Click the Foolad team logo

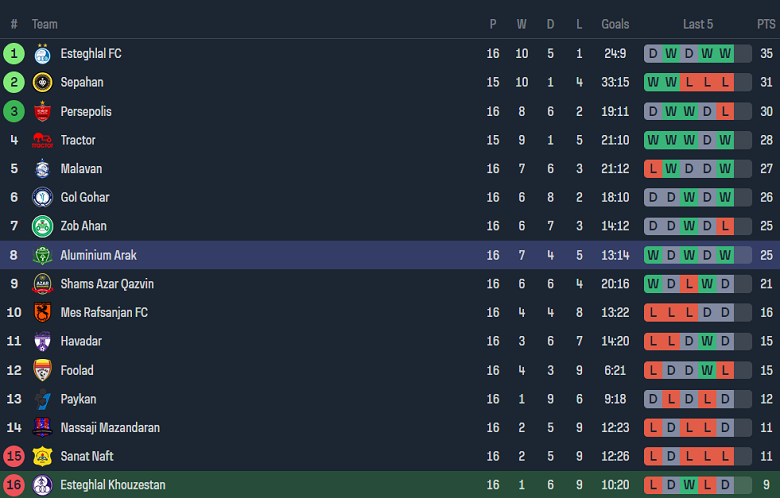[x=42, y=370]
